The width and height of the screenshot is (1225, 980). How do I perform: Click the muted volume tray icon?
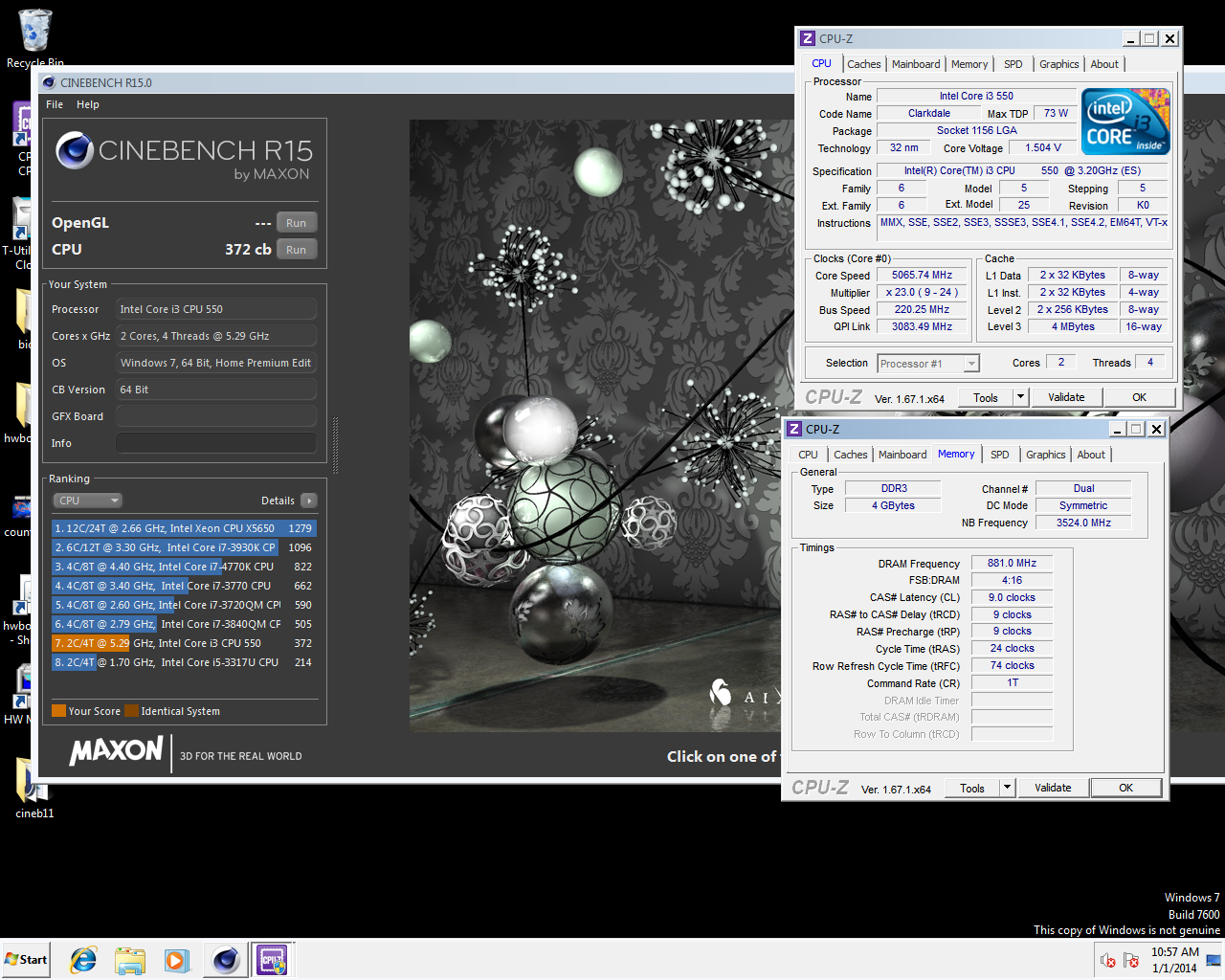tap(1108, 960)
